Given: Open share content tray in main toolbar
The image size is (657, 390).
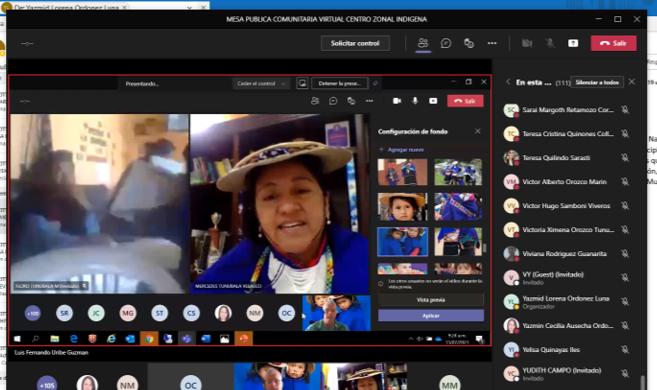Looking at the screenshot, I should coord(573,43).
